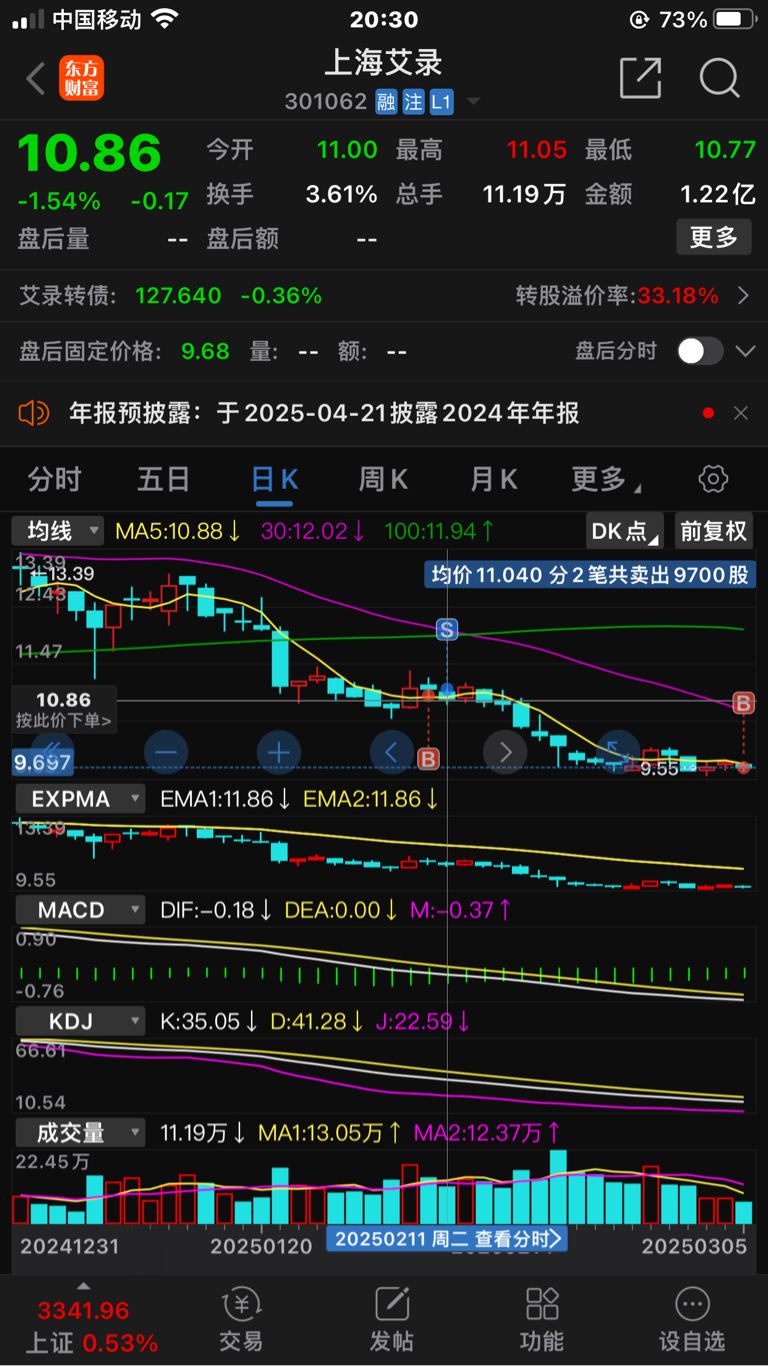Open the 成交量 indicator dropdown
The height and width of the screenshot is (1366, 768).
coord(78,1132)
